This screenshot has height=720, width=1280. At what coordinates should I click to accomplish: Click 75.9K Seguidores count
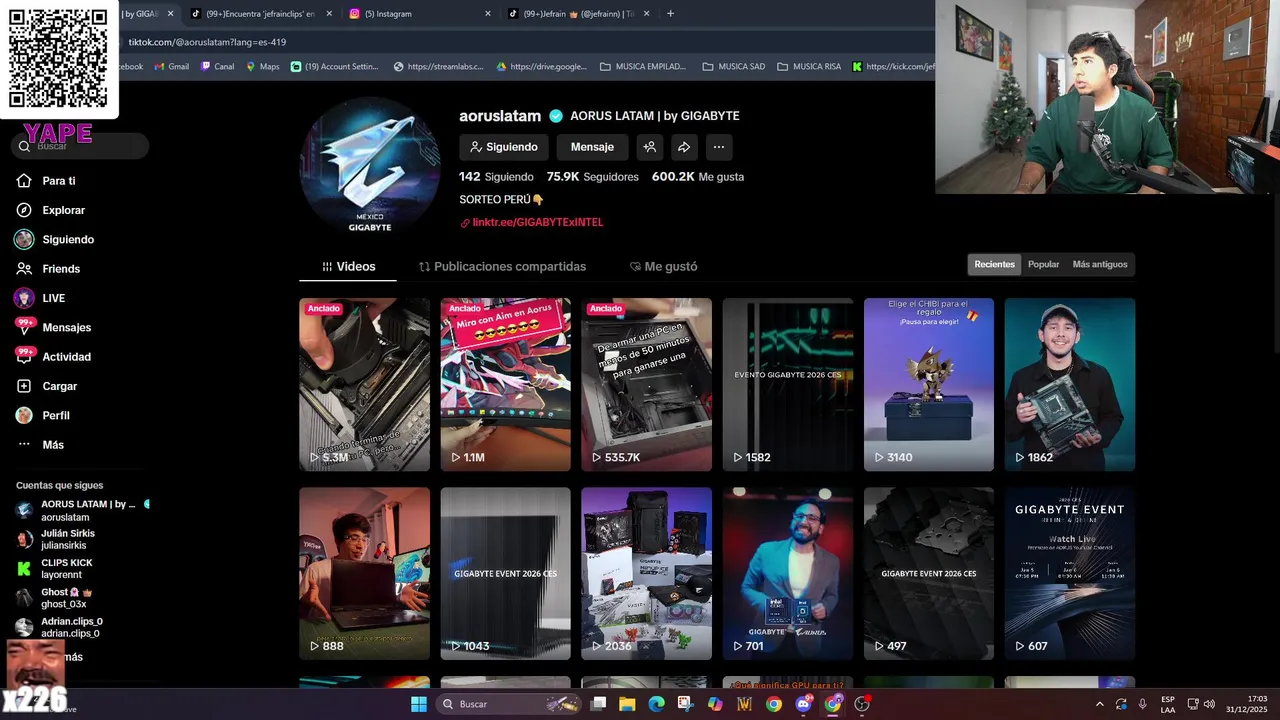(592, 177)
